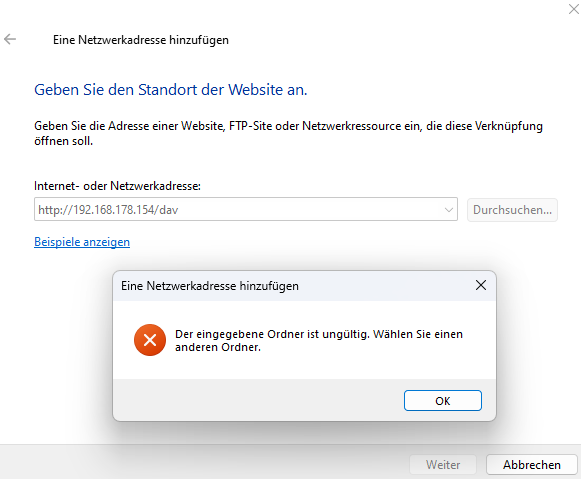Go back with the arrow icon
Image resolution: width=581 pixels, height=479 pixels.
pos(10,39)
